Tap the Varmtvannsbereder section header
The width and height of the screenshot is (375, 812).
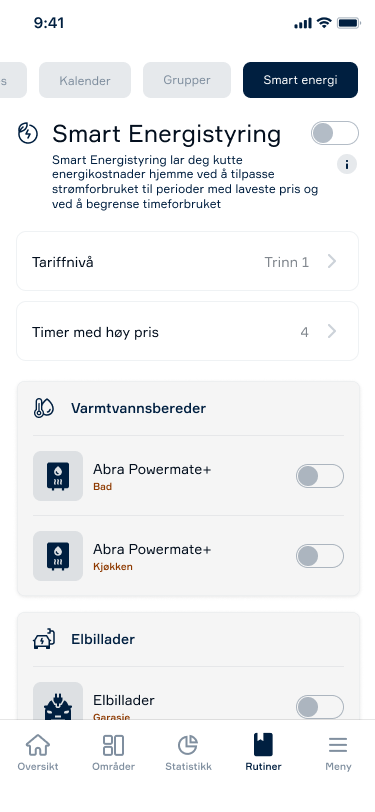pyautogui.click(x=138, y=408)
